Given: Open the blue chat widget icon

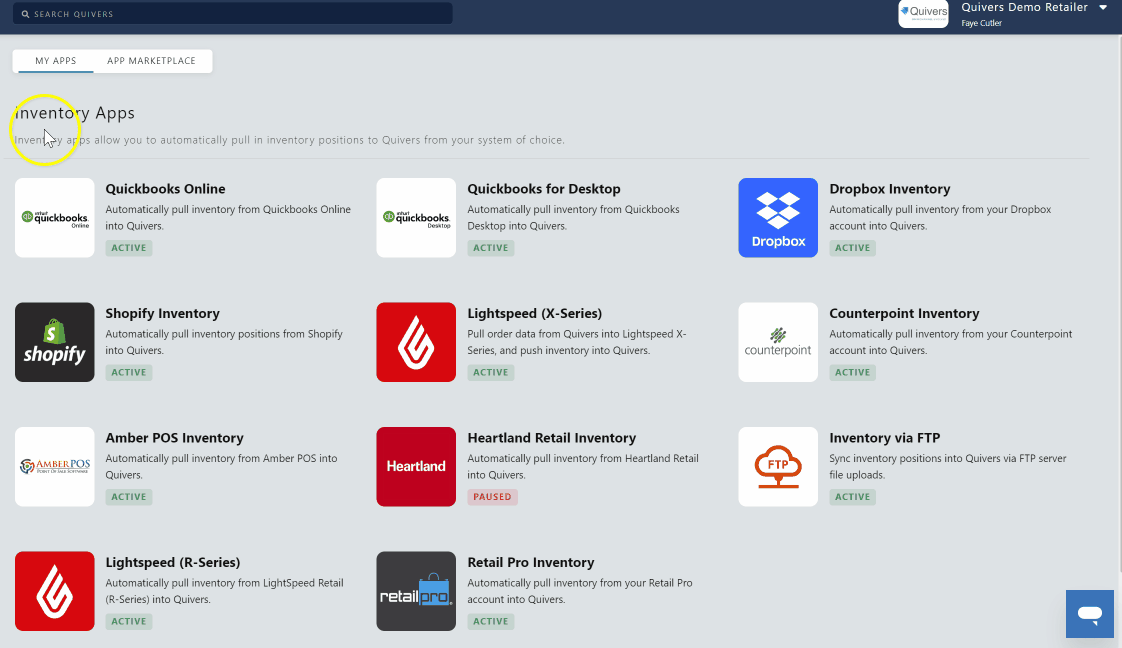Looking at the screenshot, I should pyautogui.click(x=1090, y=614).
